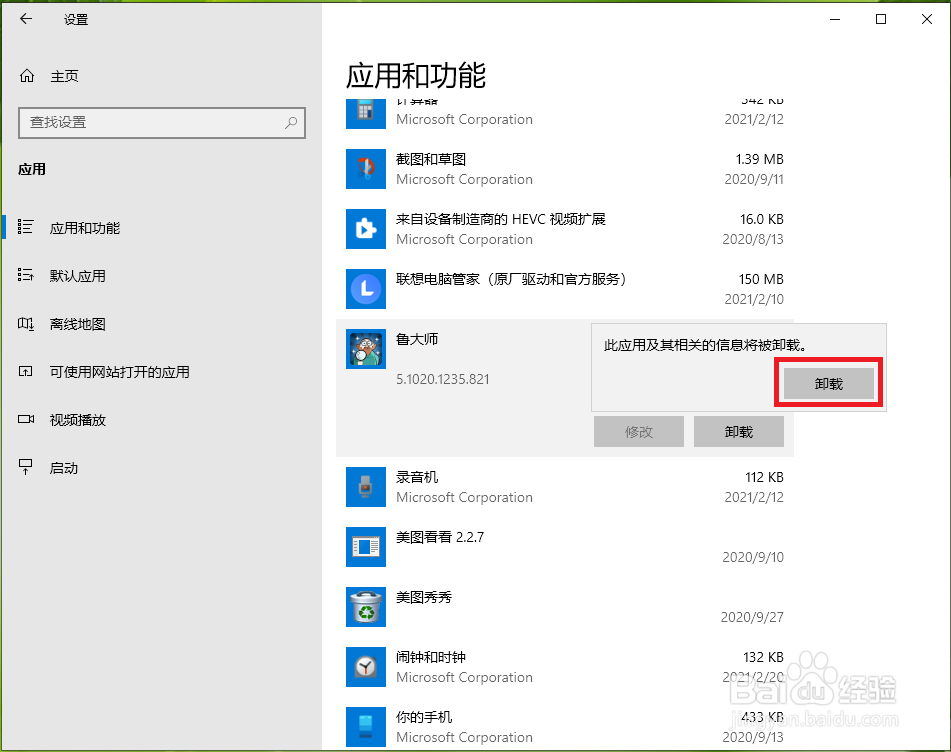Click the 你的手机 app icon
This screenshot has width=951, height=752.
tap(366, 727)
